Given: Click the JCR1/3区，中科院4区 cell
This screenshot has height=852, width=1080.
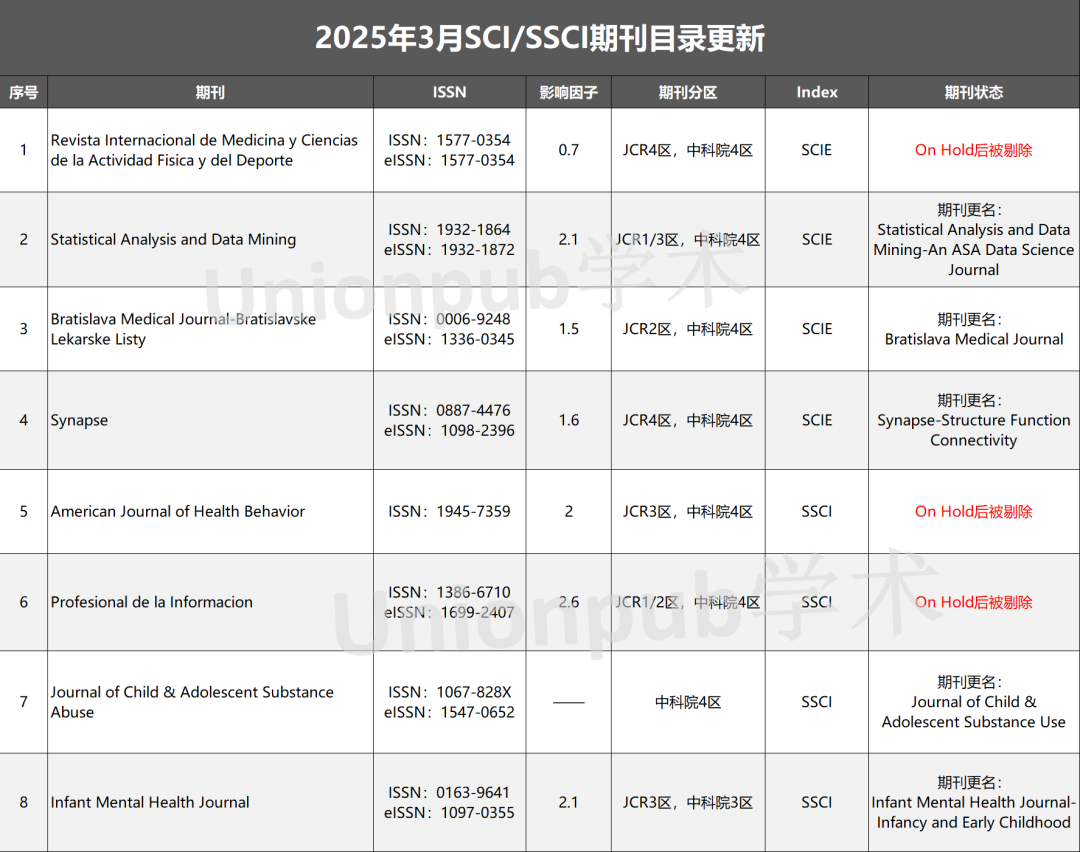Looking at the screenshot, I should pos(688,240).
